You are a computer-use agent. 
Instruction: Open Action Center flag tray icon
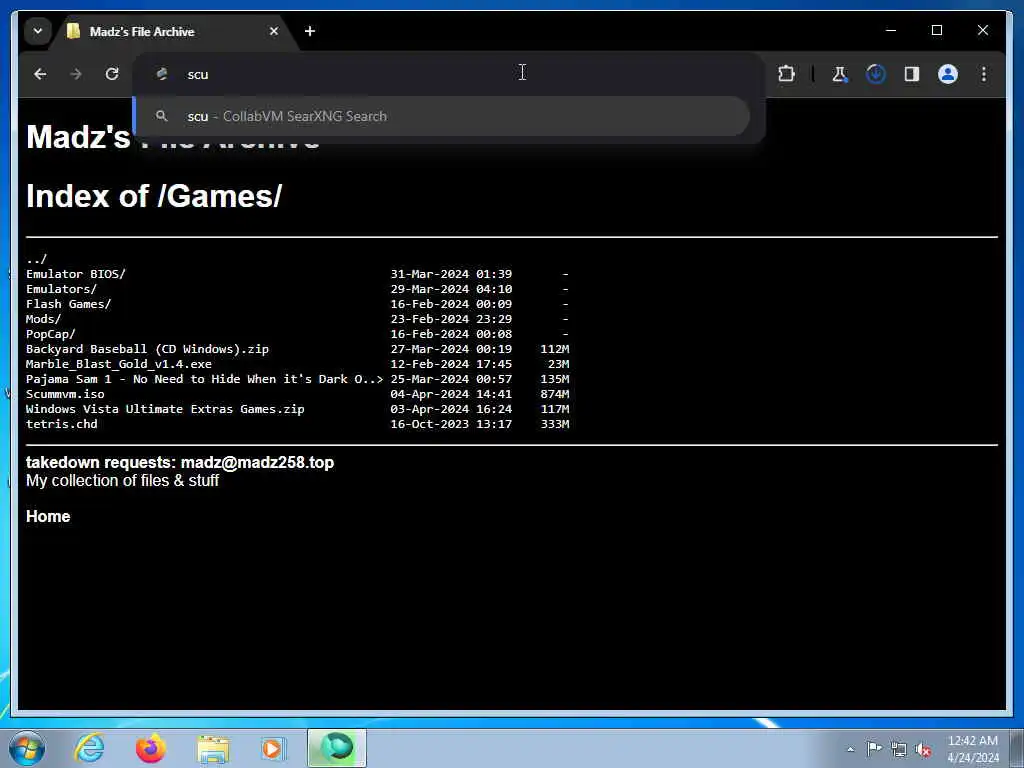point(874,748)
